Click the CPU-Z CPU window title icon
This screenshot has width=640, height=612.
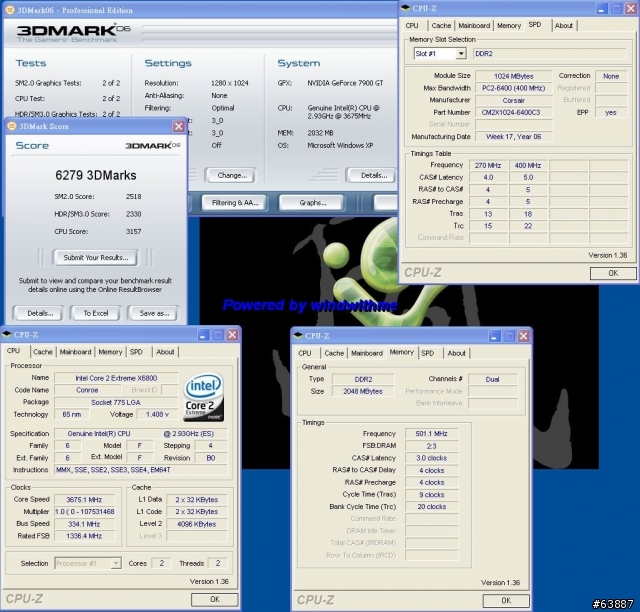pos(7,335)
